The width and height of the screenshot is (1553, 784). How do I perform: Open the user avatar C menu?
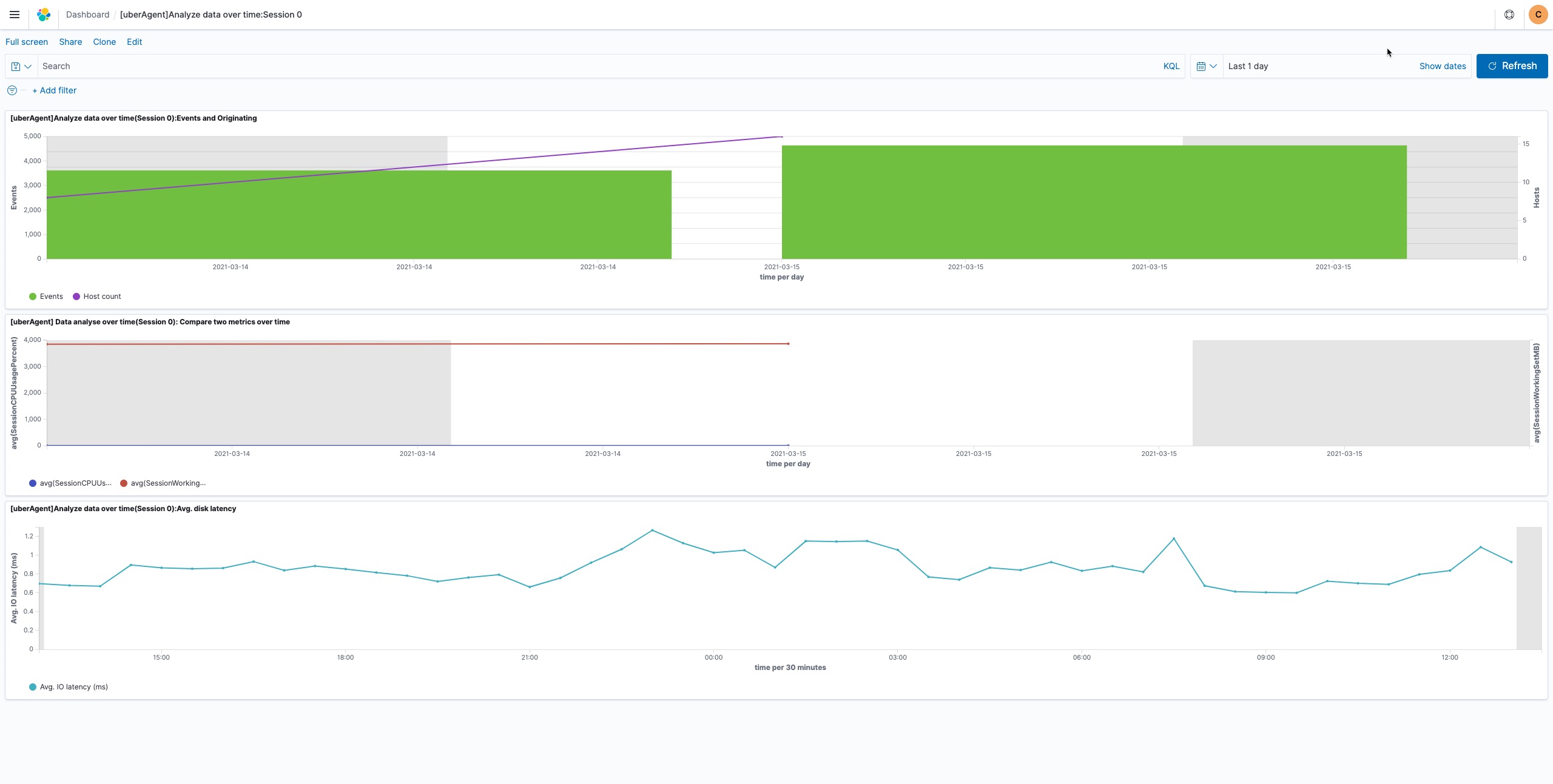[1538, 15]
